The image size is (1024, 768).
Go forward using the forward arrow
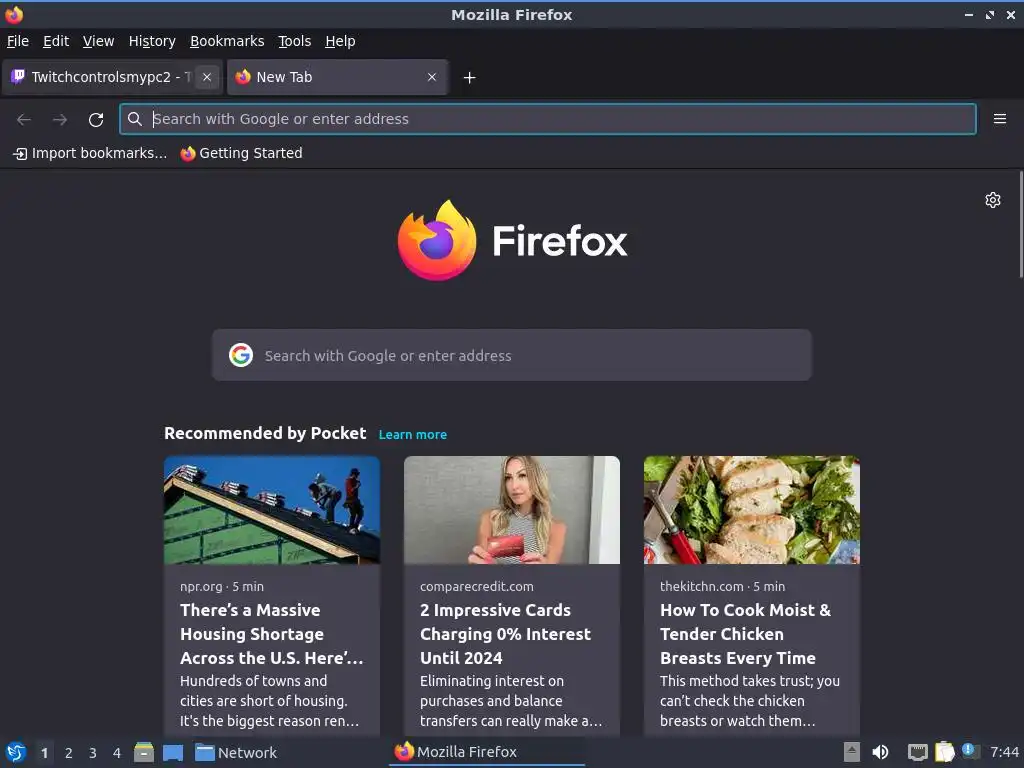click(60, 120)
